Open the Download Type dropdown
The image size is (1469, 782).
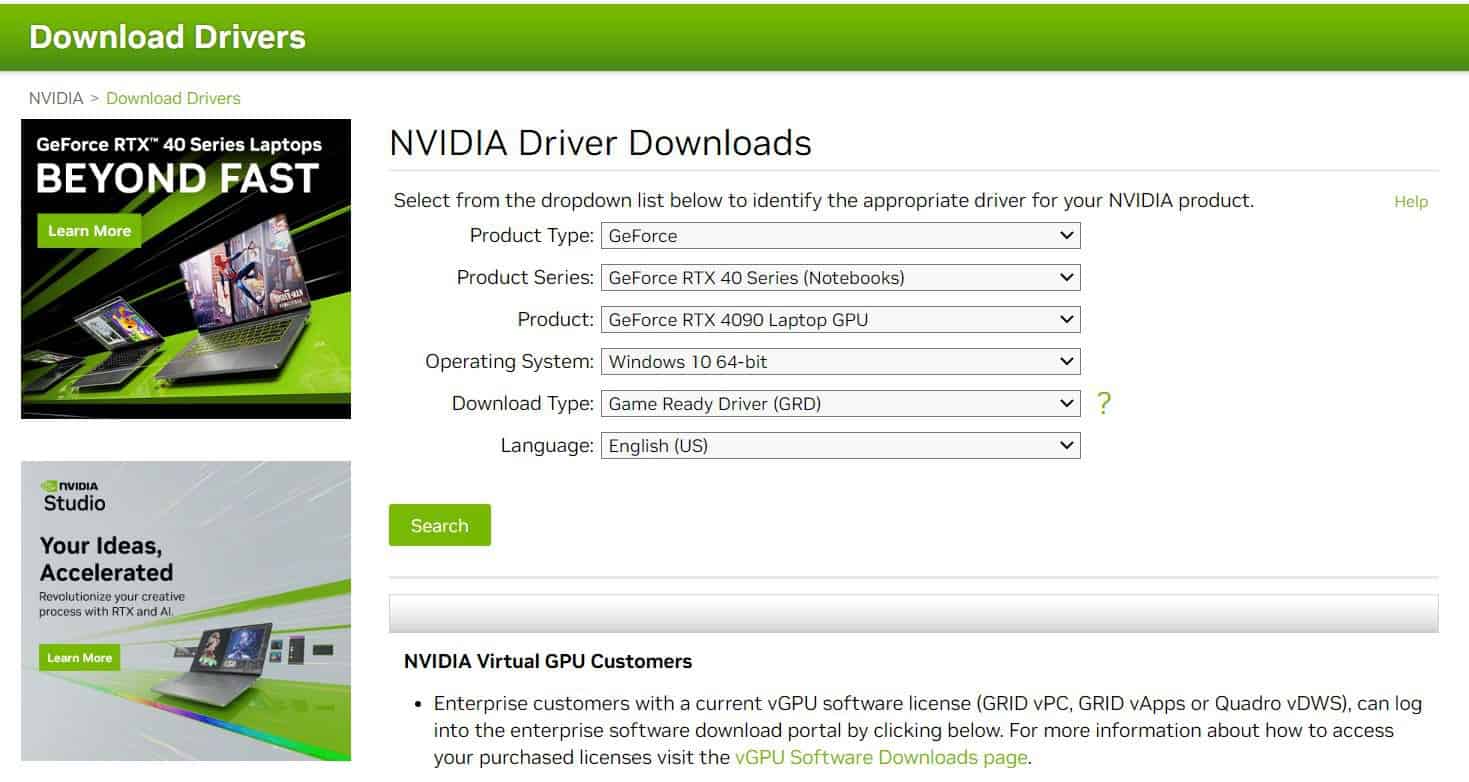(x=840, y=404)
